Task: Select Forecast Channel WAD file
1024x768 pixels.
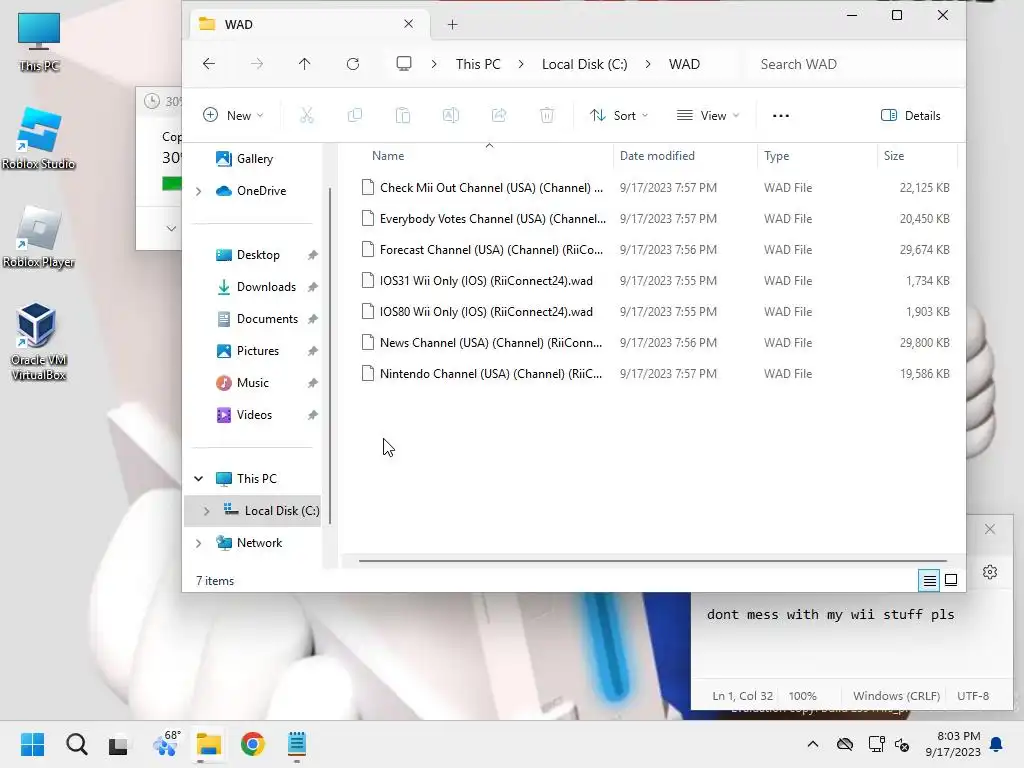Action: coord(656,249)
